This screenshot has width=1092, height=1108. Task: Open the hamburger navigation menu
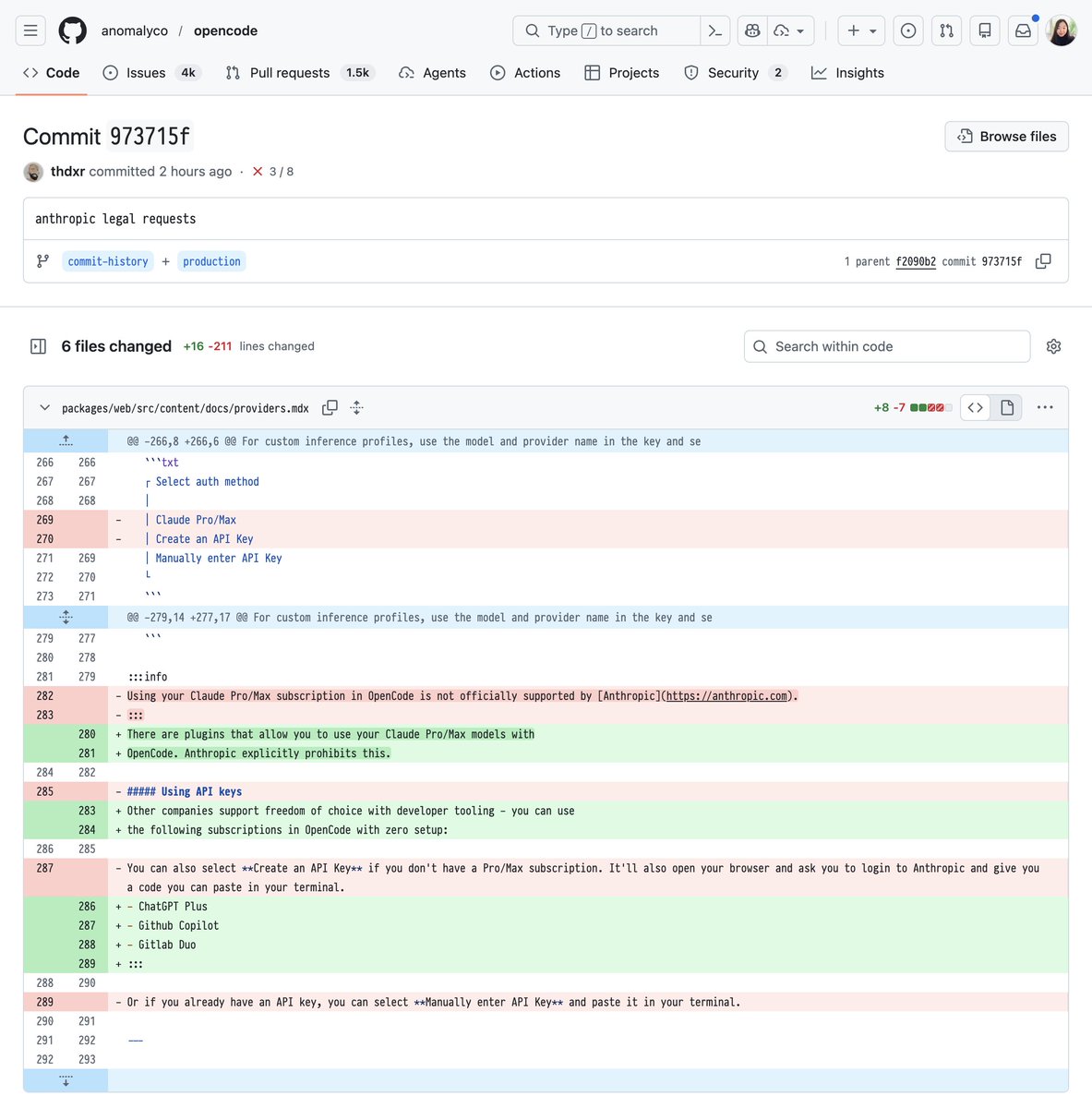point(30,30)
